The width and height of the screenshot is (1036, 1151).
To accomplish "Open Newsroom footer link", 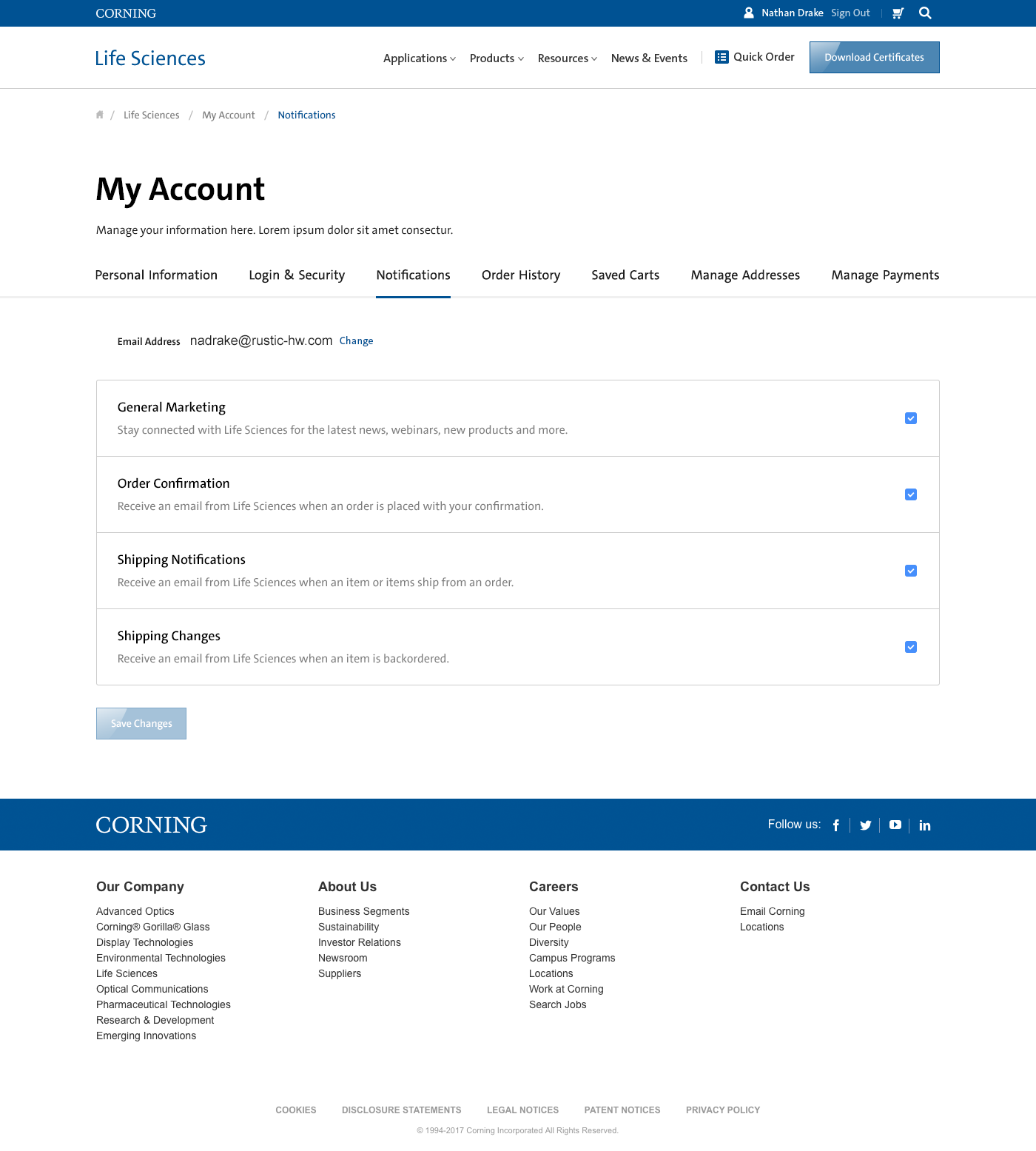I will (x=343, y=958).
